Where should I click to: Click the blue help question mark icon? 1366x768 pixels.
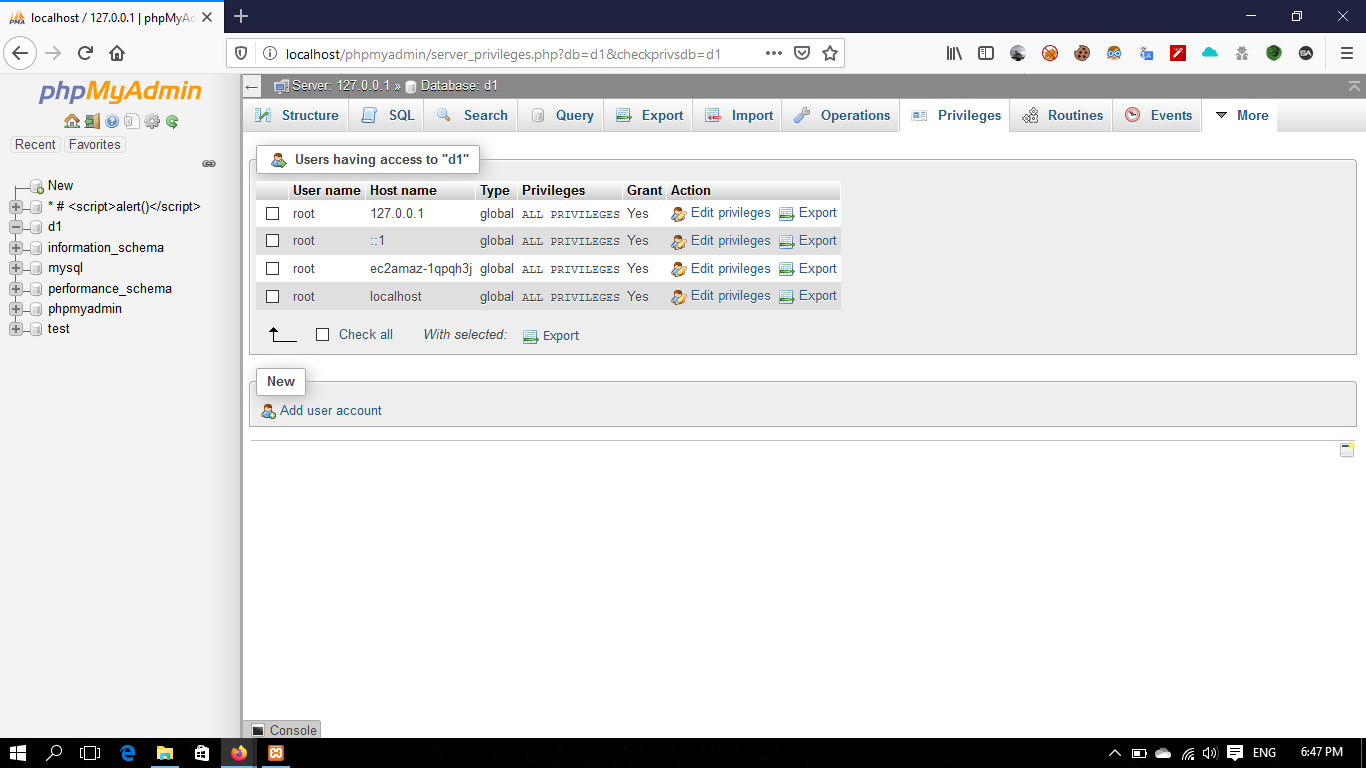(x=111, y=121)
